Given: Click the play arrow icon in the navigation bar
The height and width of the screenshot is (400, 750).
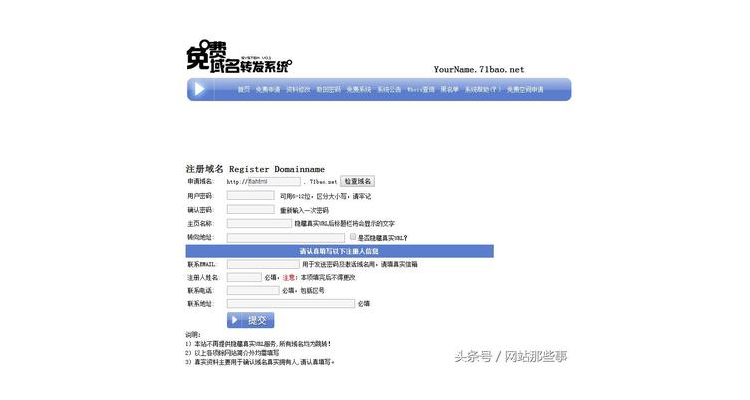Looking at the screenshot, I should click(199, 89).
